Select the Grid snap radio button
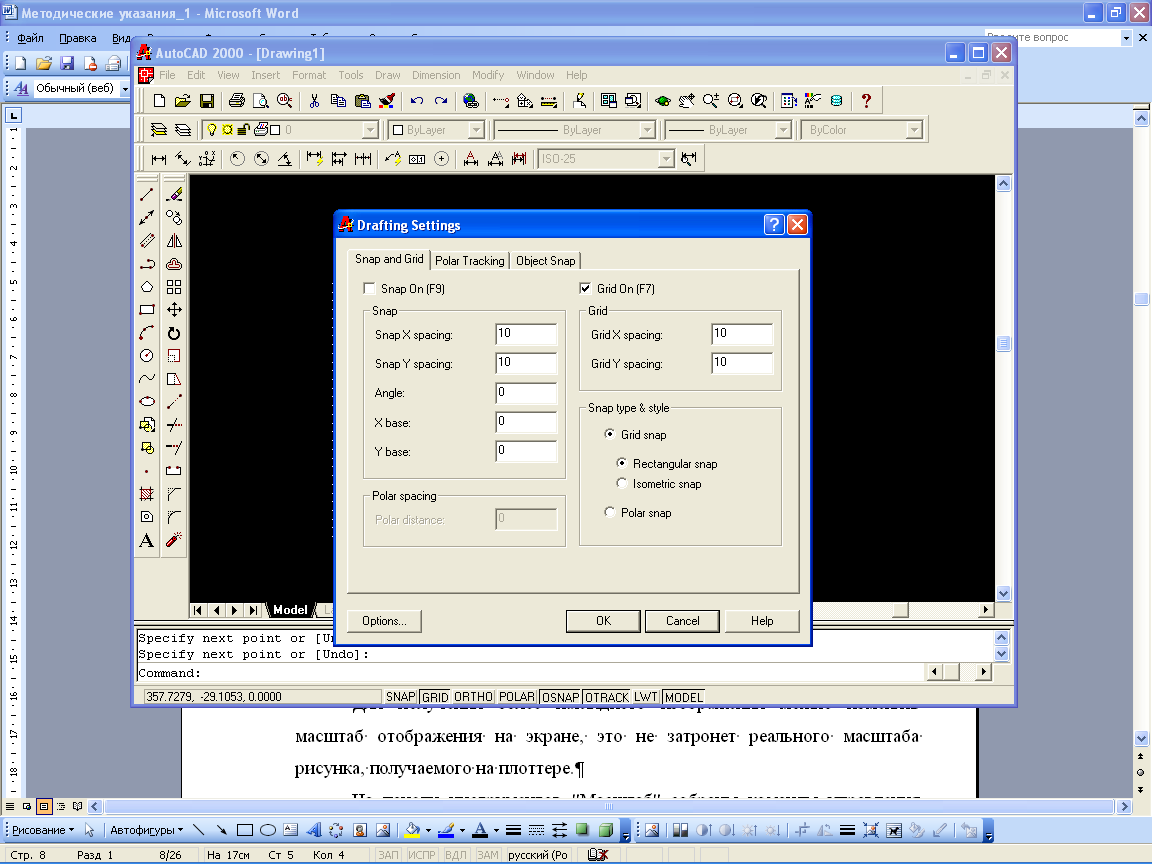1152x864 pixels. pos(609,434)
